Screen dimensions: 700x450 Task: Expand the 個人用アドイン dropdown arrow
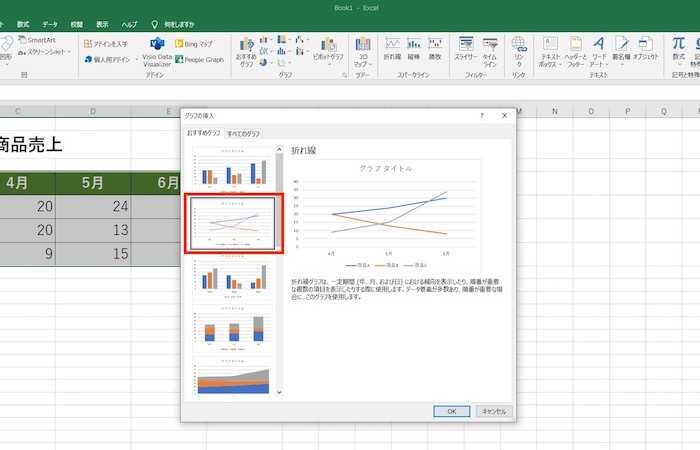(x=137, y=59)
